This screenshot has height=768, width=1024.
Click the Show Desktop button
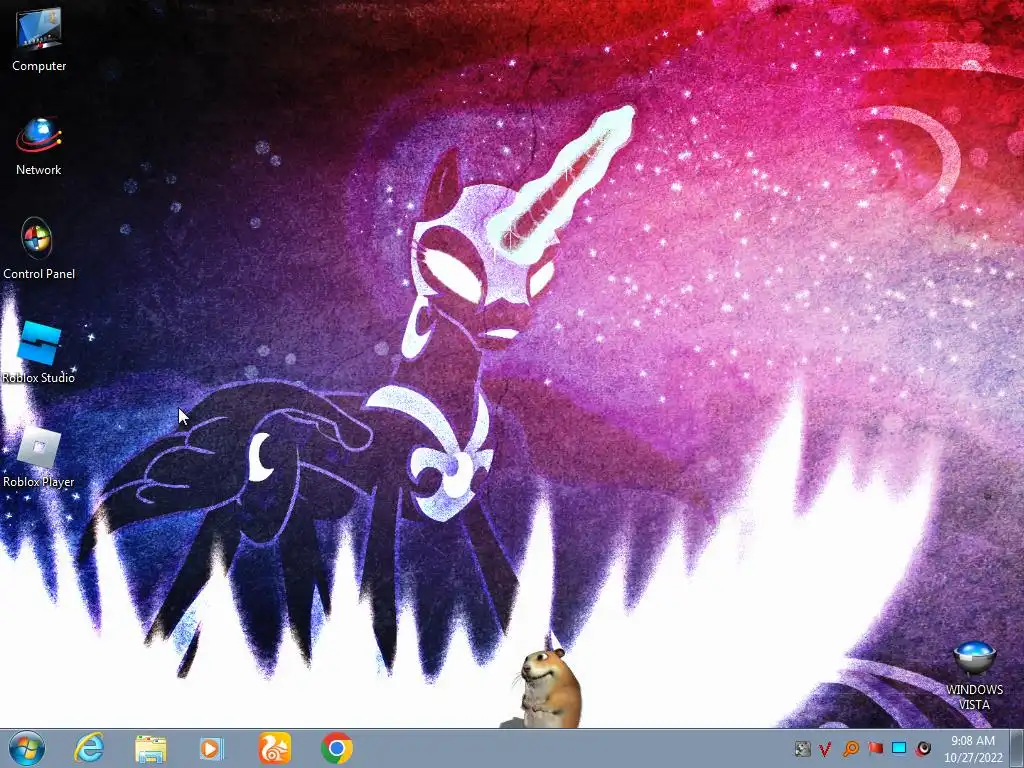click(x=1017, y=749)
